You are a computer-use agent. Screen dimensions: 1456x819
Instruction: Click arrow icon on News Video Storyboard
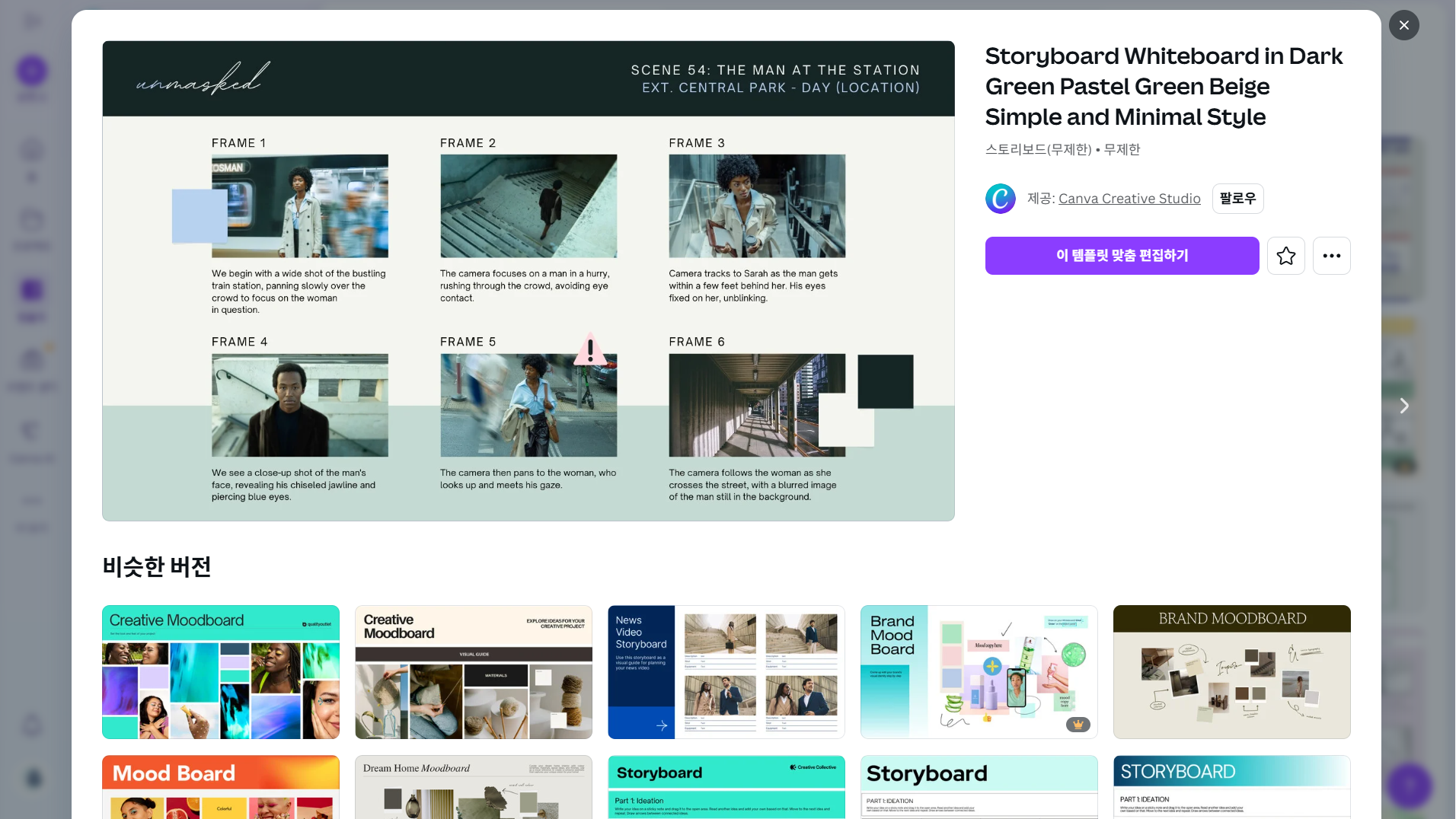661,725
